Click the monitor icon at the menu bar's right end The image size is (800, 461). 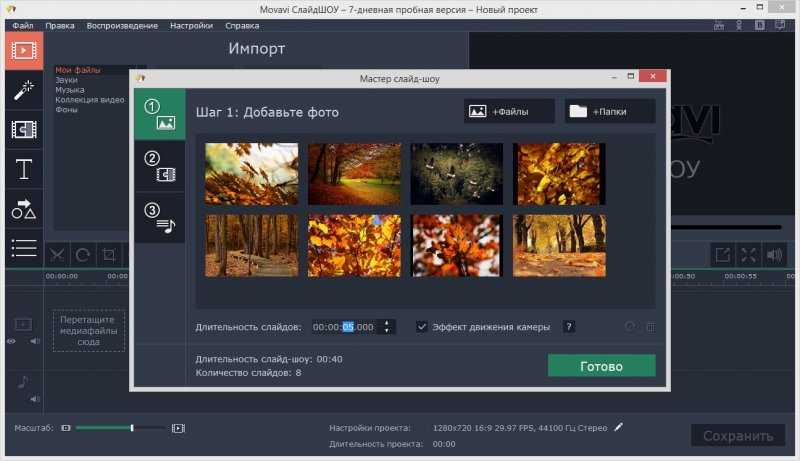click(780, 25)
